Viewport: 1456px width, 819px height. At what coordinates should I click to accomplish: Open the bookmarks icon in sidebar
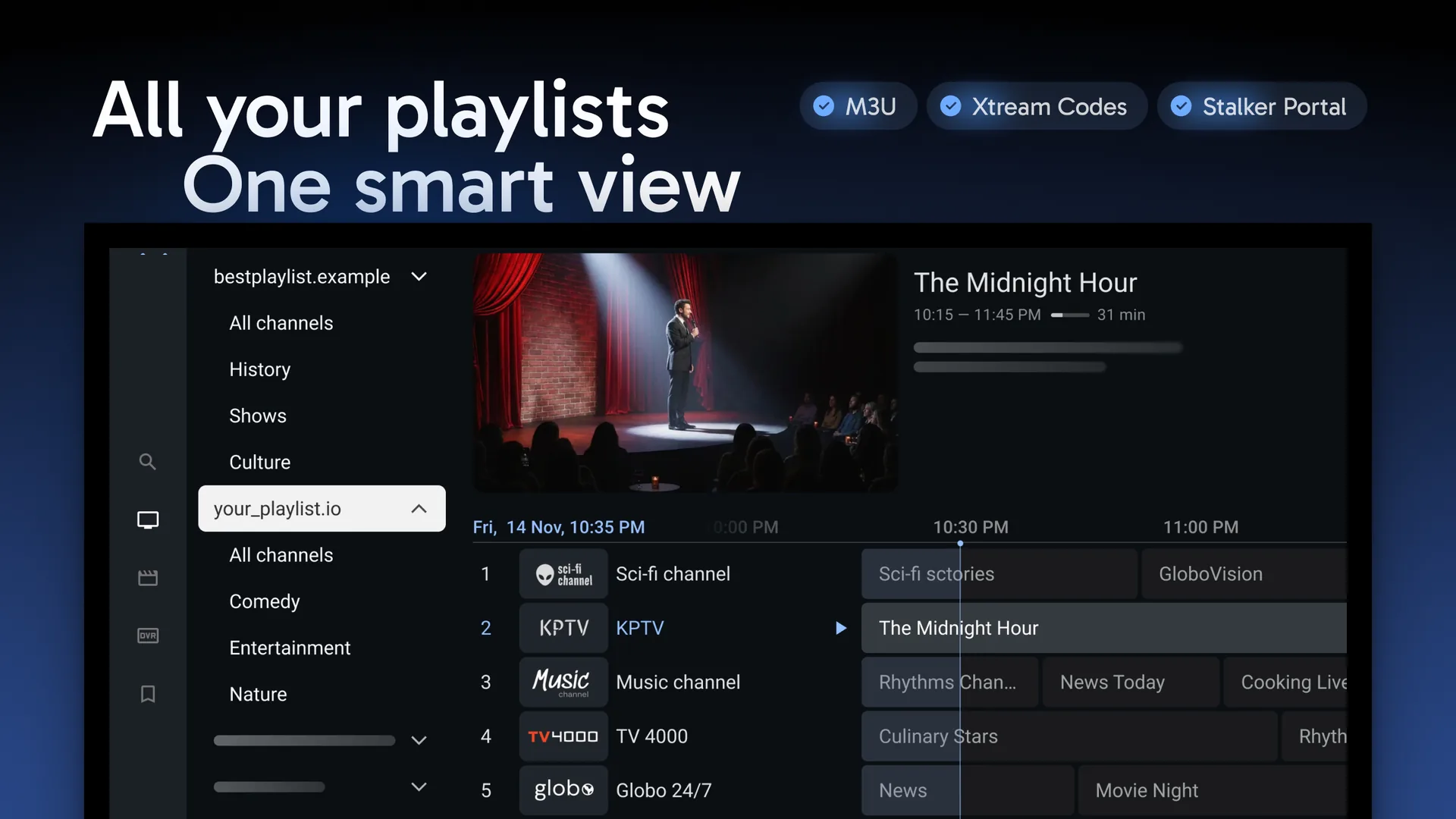click(148, 694)
